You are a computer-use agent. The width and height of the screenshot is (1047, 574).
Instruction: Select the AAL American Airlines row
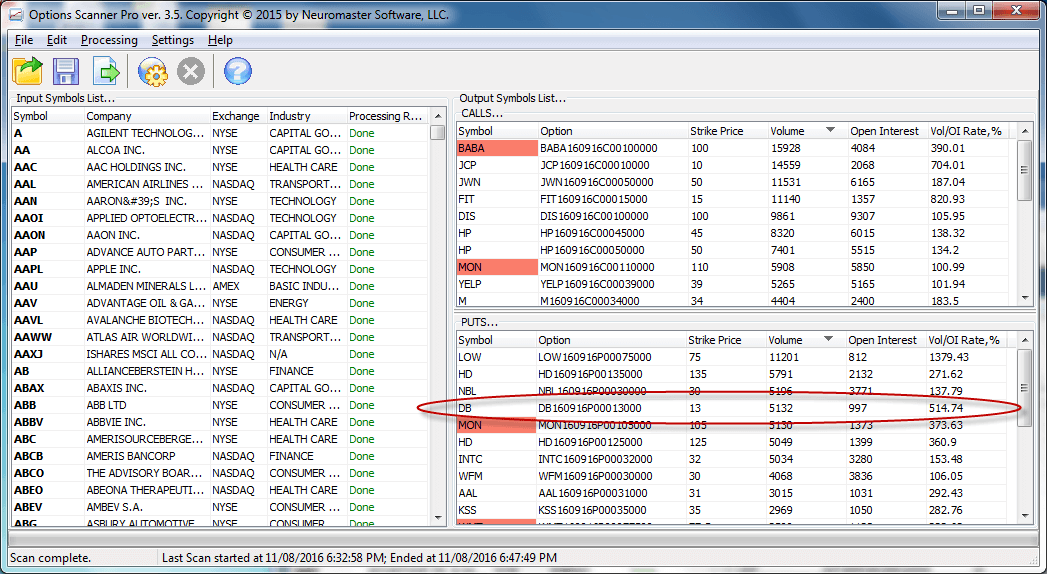(220, 184)
